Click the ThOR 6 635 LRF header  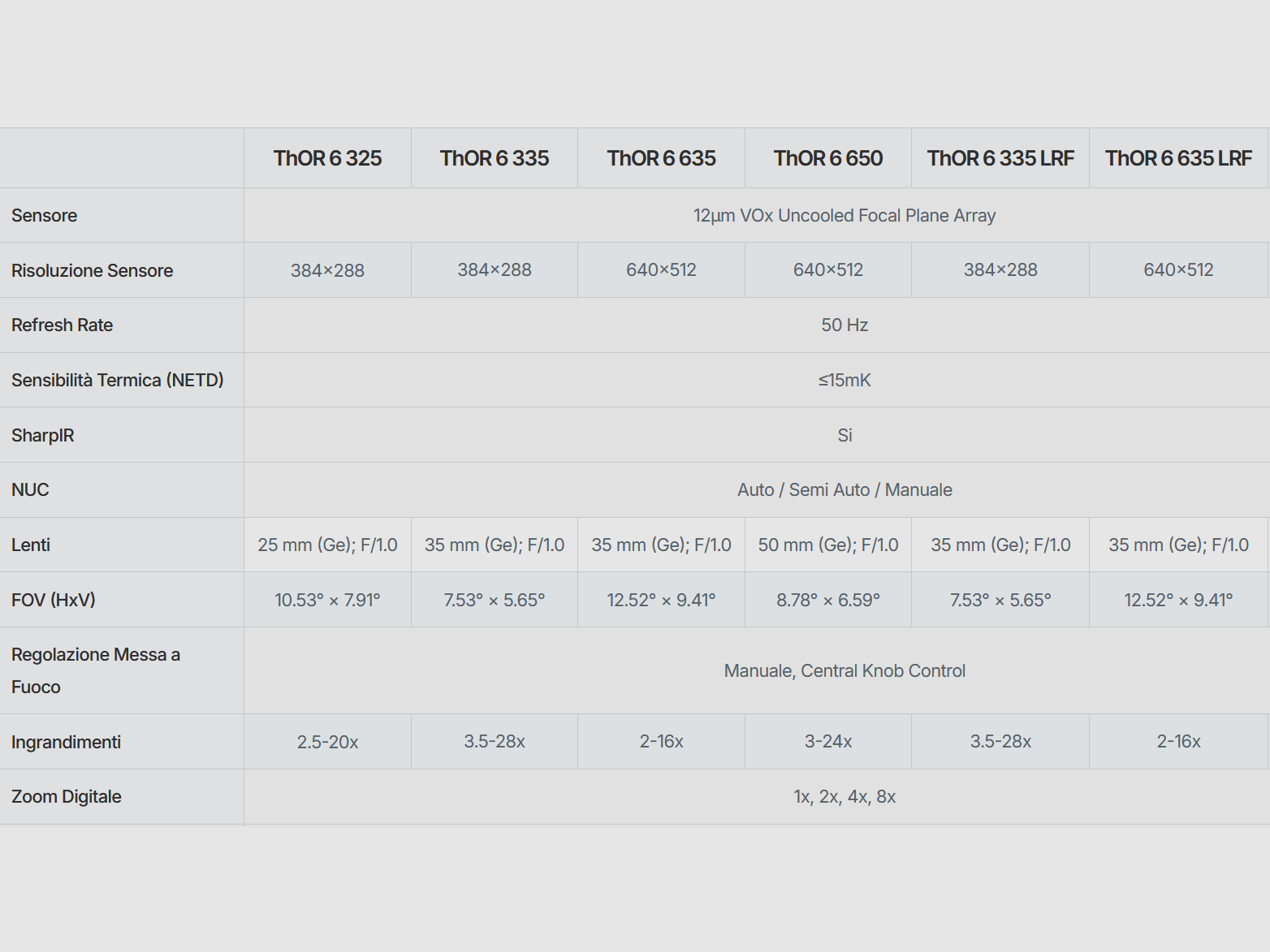(x=1178, y=158)
